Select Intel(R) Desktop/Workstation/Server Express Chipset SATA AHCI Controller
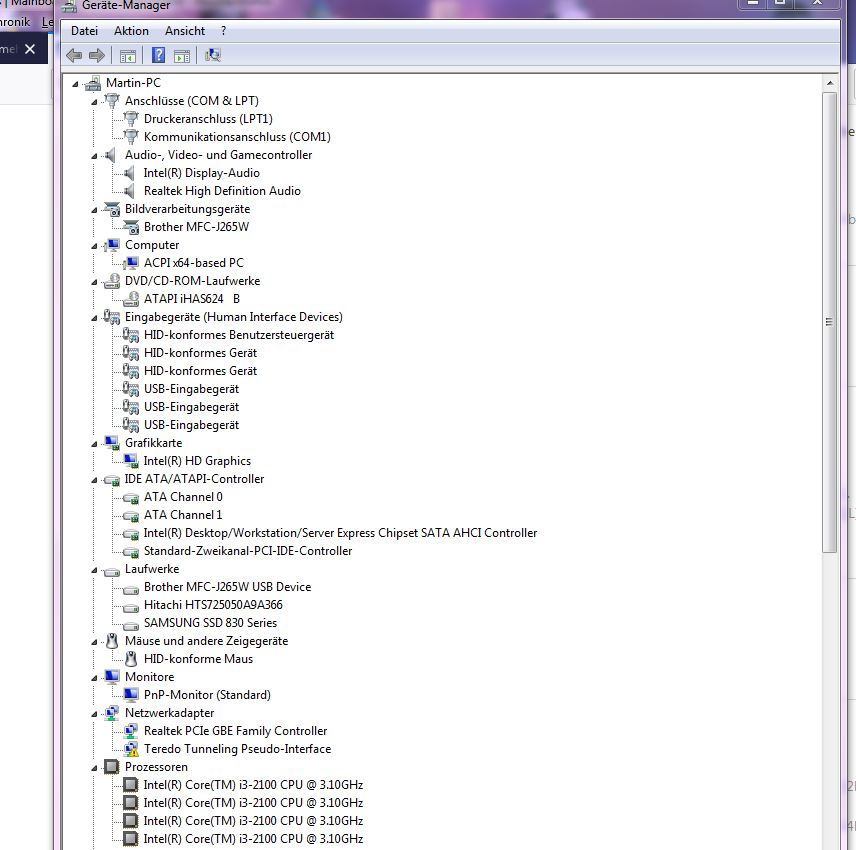The width and height of the screenshot is (856, 850). pos(340,533)
